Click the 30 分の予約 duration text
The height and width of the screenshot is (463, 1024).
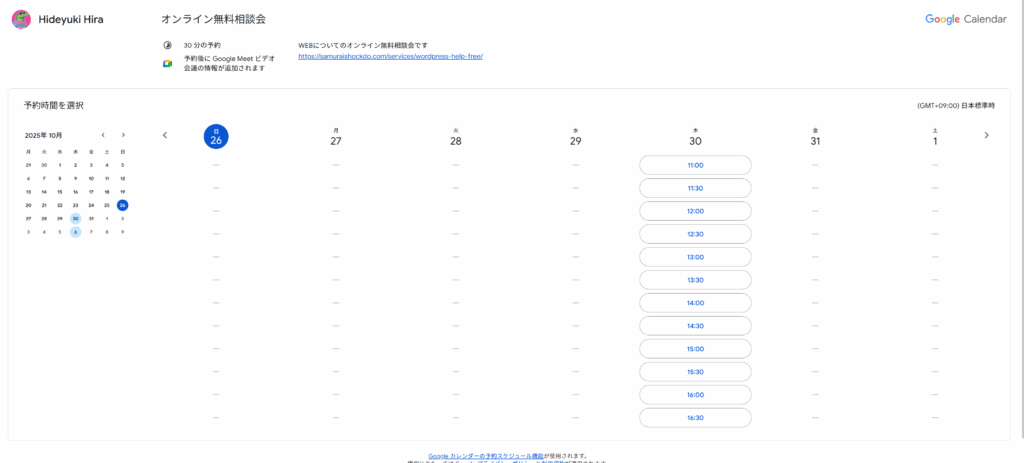(x=202, y=46)
